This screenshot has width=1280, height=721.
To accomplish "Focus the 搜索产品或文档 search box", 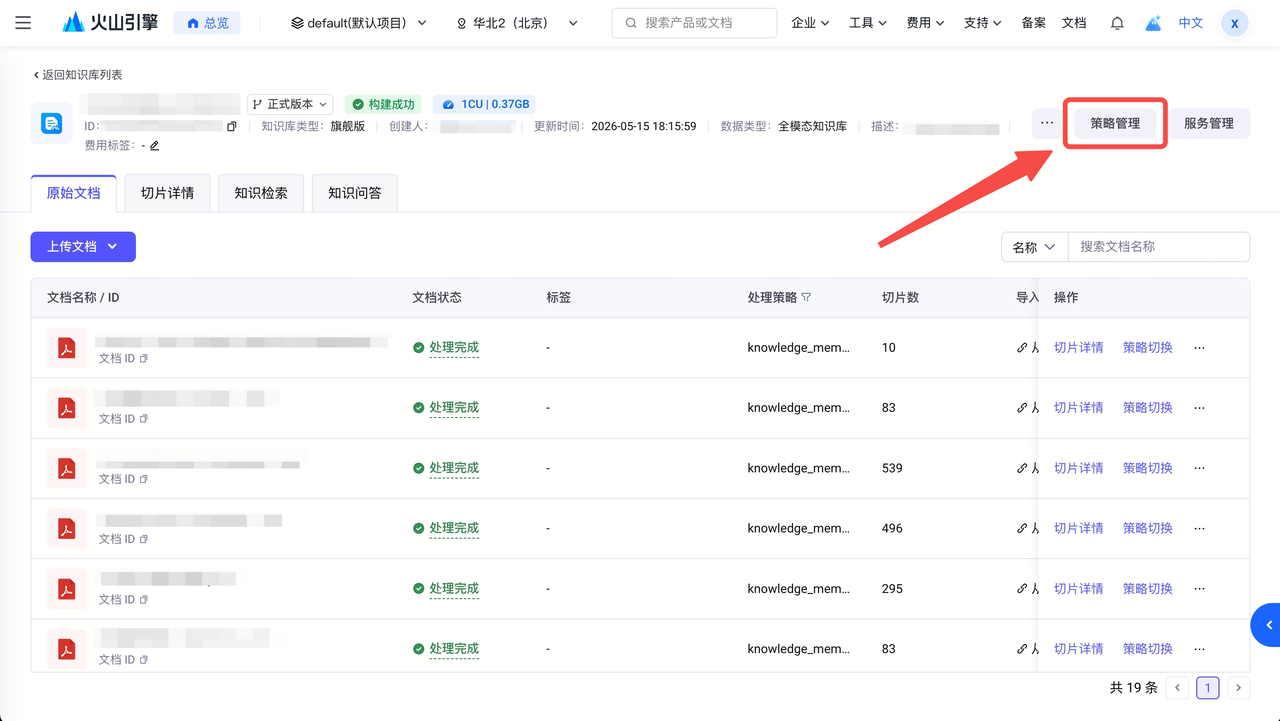I will [694, 23].
